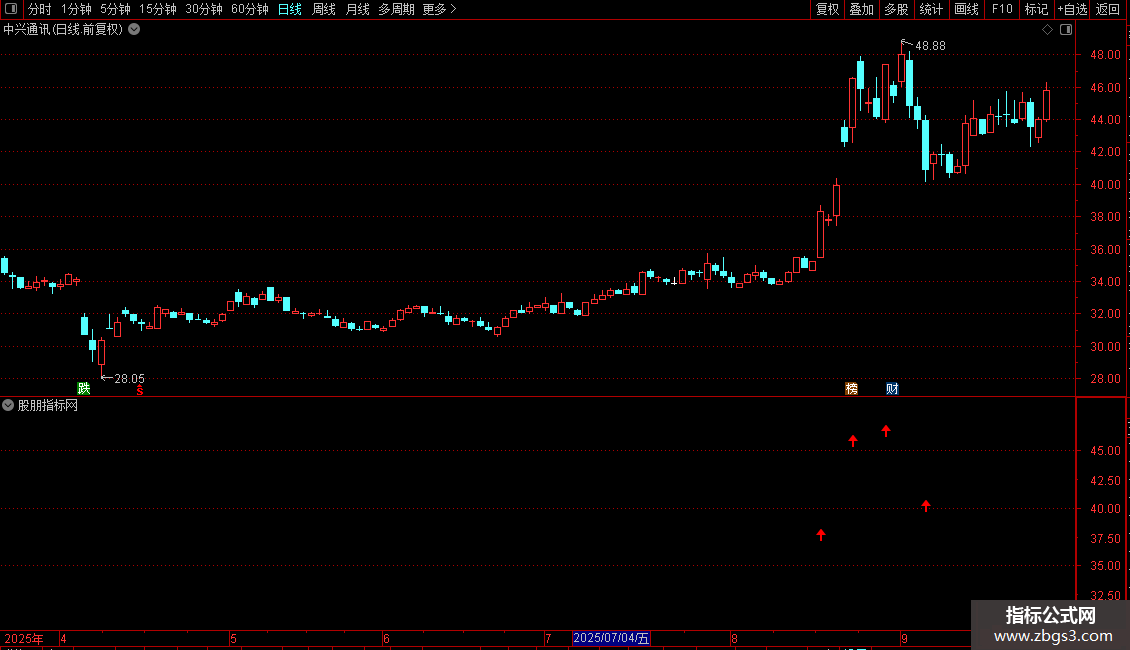
Task: Open F10 company information
Action: pyautogui.click(x=1002, y=9)
